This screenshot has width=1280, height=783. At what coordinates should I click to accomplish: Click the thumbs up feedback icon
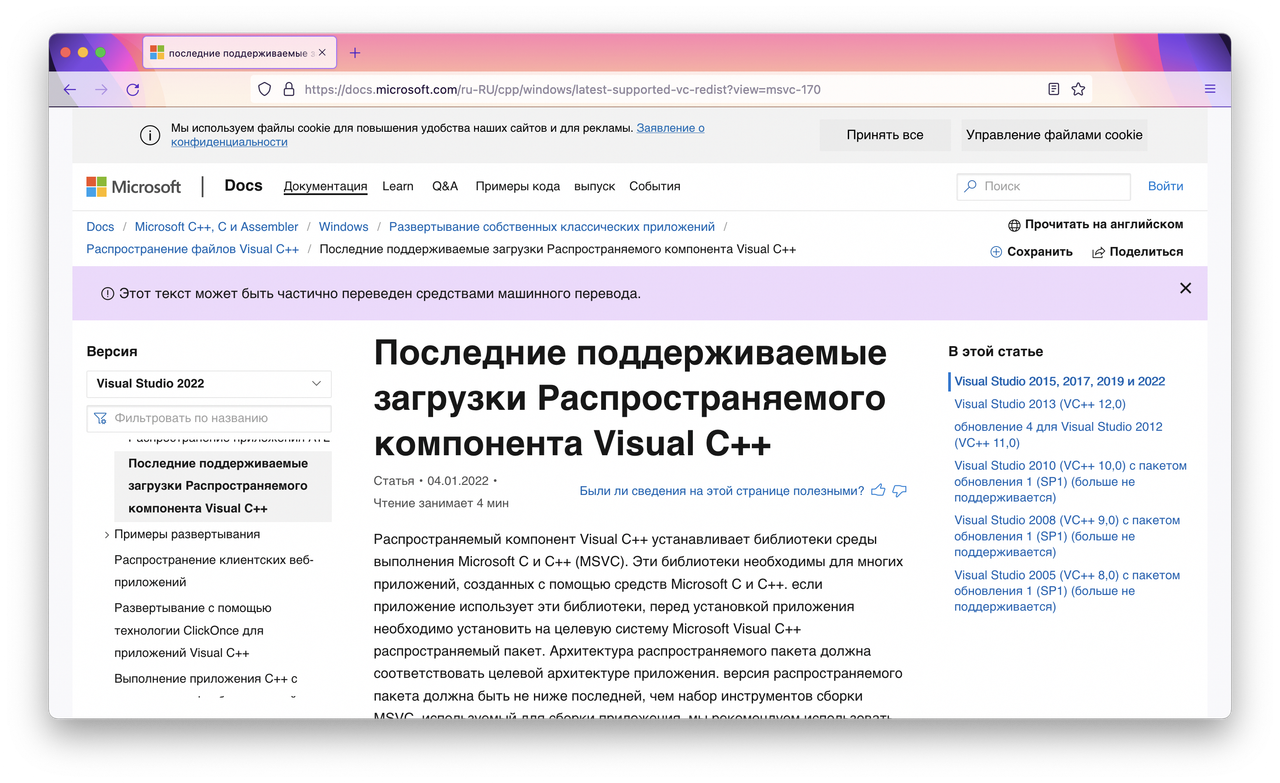878,491
